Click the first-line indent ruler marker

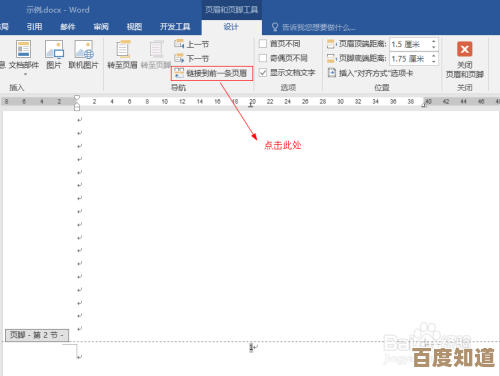point(77,98)
